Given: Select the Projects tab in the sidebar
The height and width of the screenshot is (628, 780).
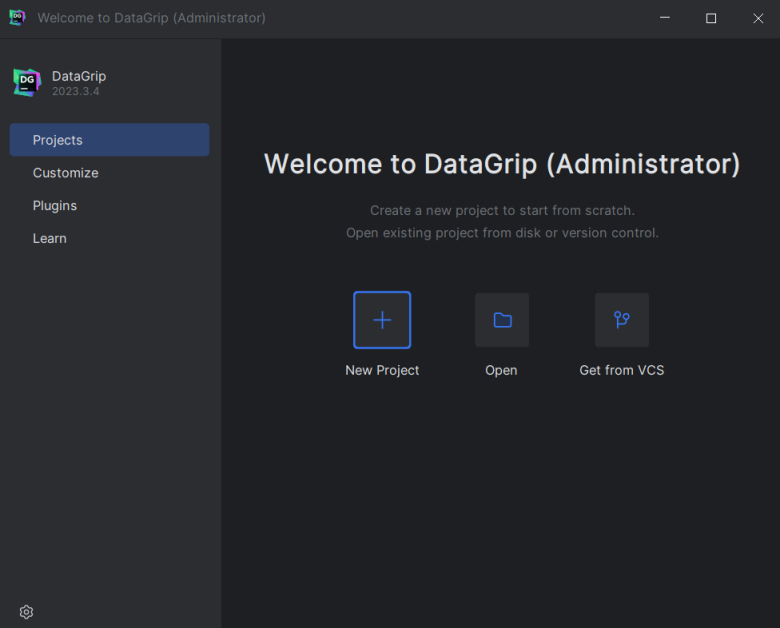Looking at the screenshot, I should (x=109, y=140).
